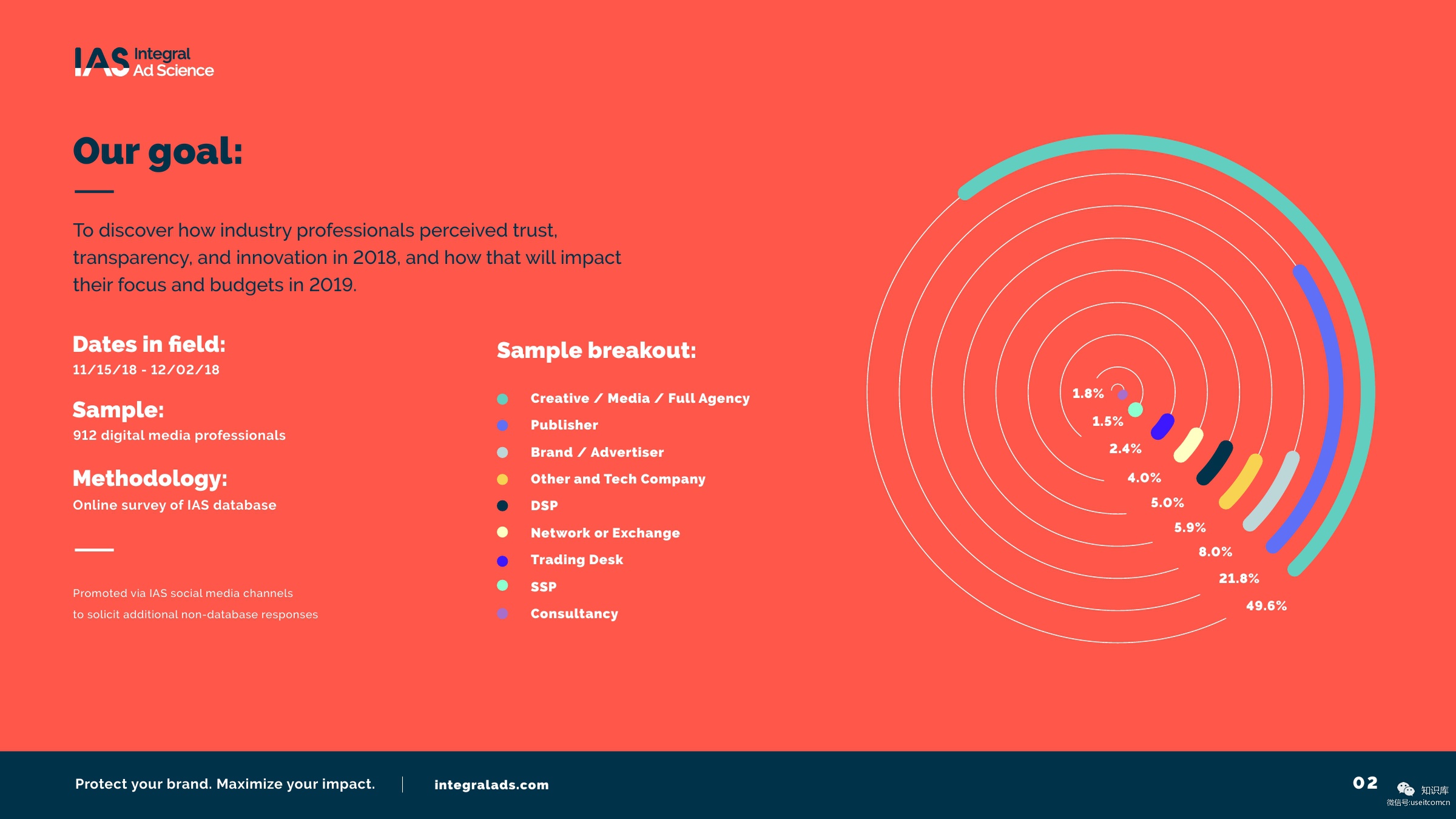This screenshot has height=819, width=1456.
Task: Click the page number 02
Action: tap(1365, 783)
